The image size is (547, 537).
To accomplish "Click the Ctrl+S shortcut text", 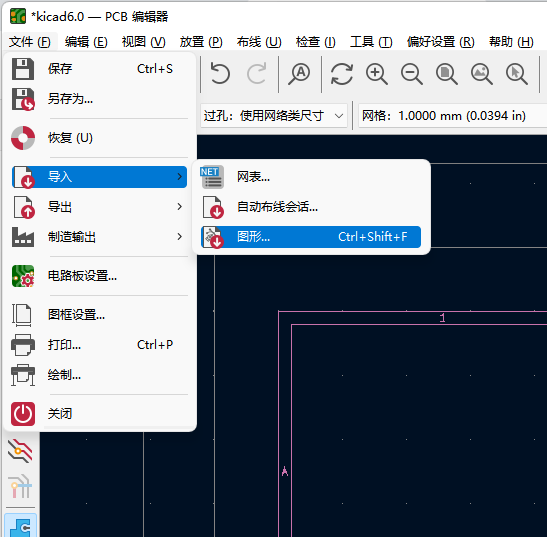I will 155,69.
